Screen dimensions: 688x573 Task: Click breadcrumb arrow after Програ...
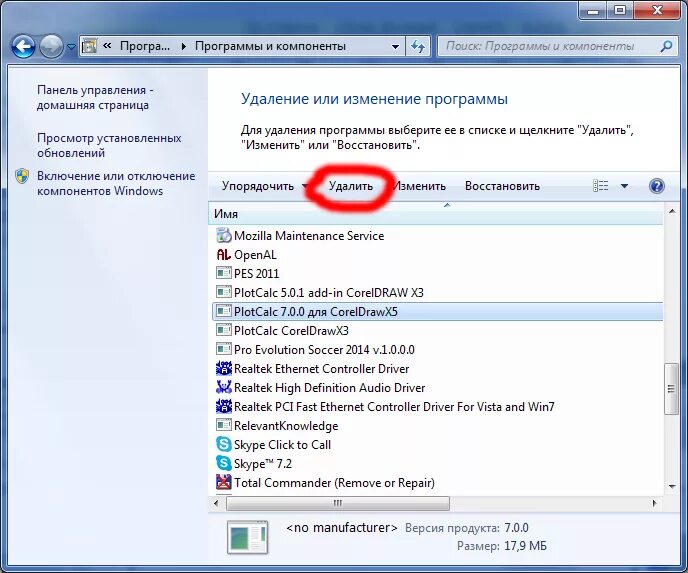tap(183, 47)
